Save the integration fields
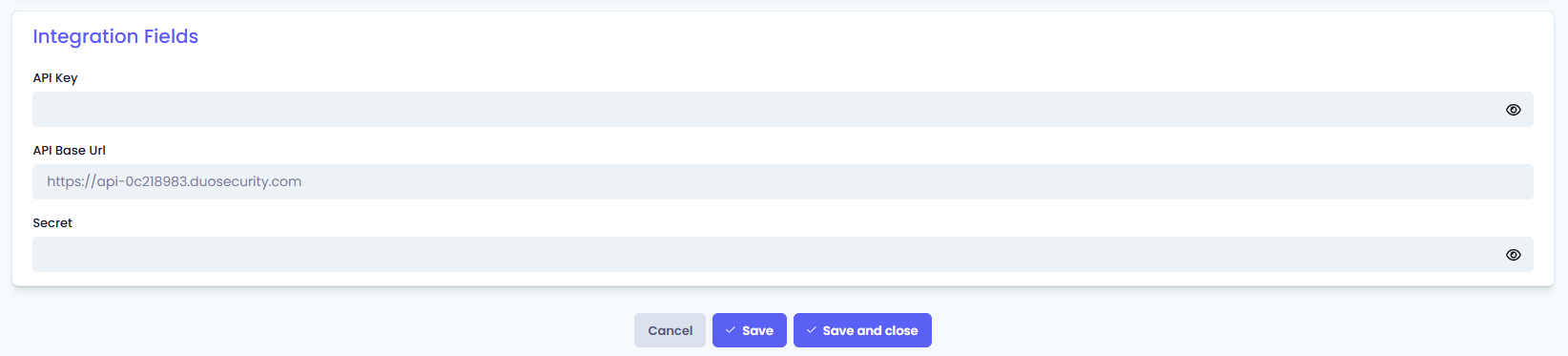Image resolution: width=1568 pixels, height=356 pixels. pos(750,330)
